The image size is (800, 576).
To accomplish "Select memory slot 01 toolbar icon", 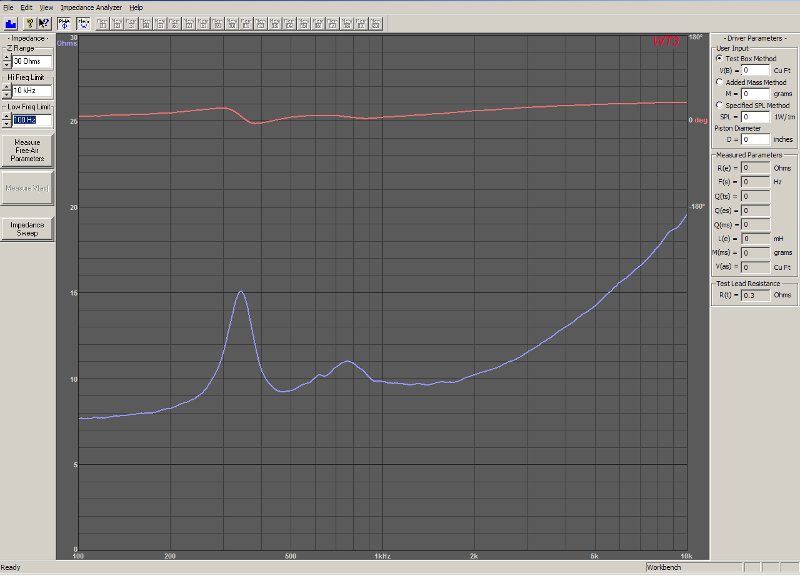I will (103, 23).
